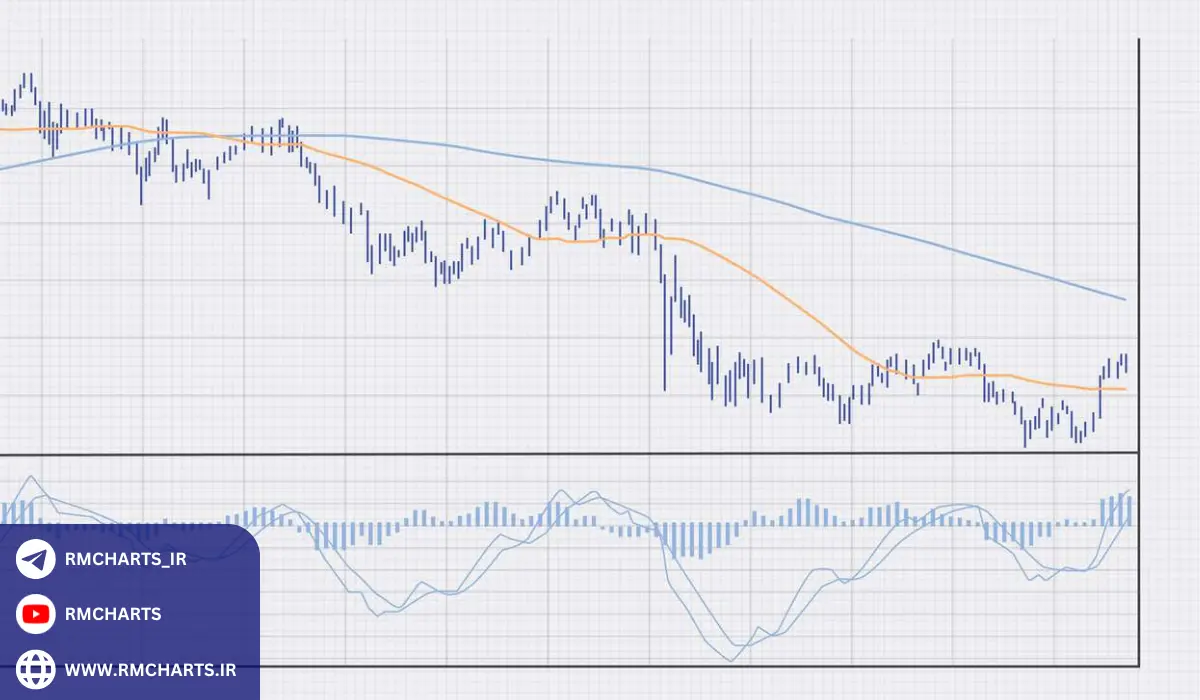The image size is (1200, 700).
Task: Click right endpoint of the blue moving average
Action: pos(1125,299)
